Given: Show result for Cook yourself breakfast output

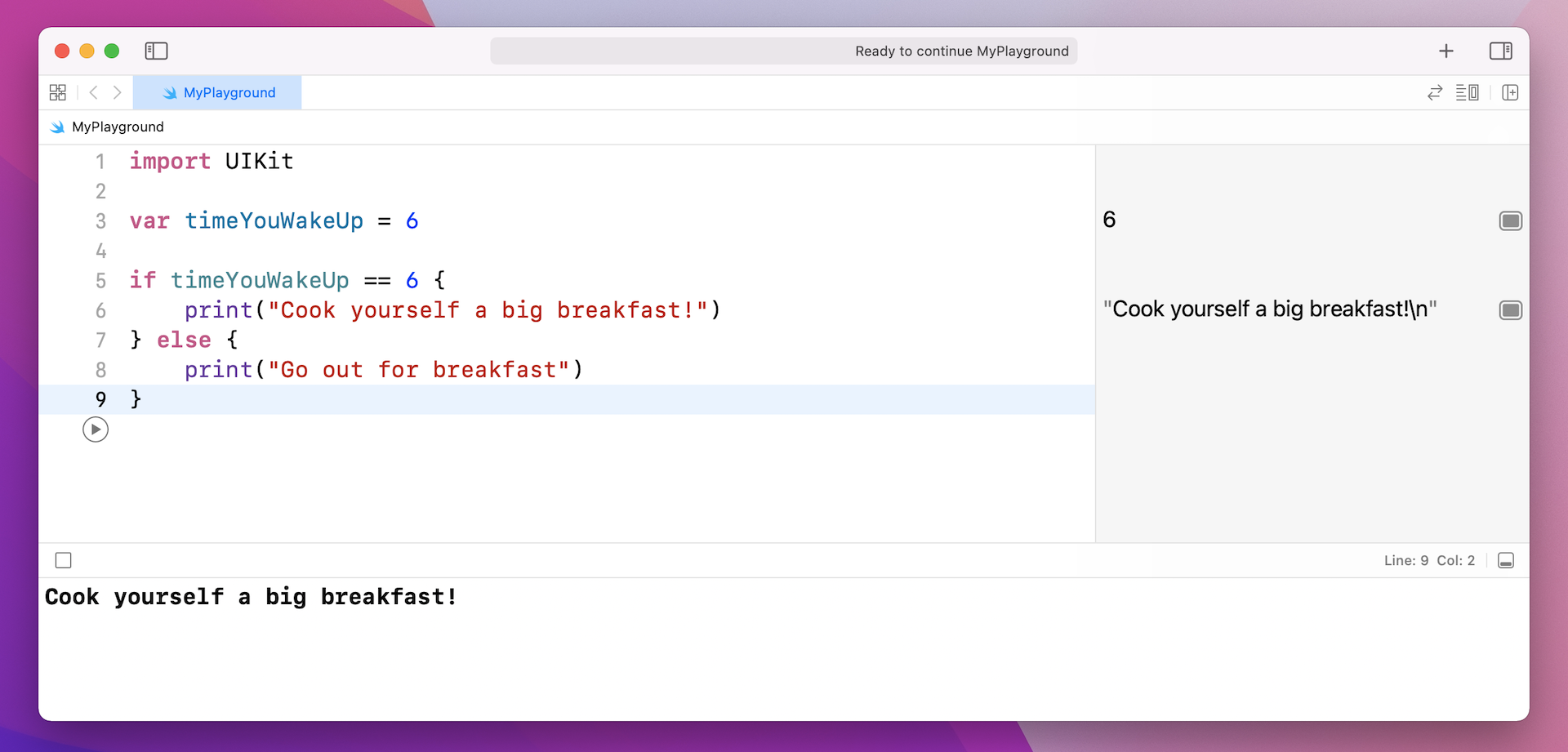Looking at the screenshot, I should tap(1510, 310).
